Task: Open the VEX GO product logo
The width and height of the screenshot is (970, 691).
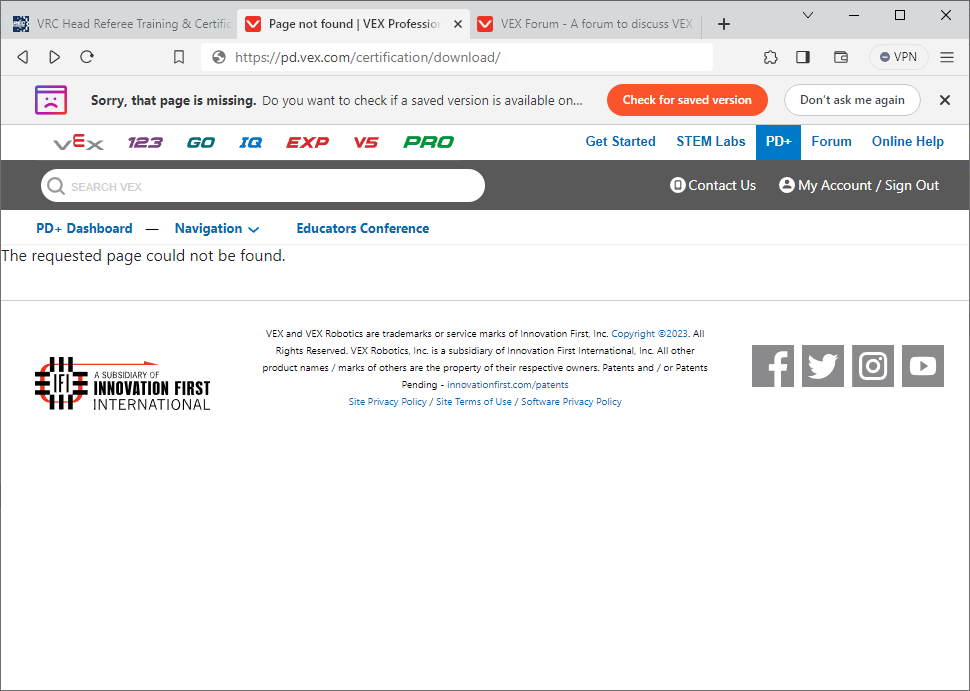Action: coord(200,143)
